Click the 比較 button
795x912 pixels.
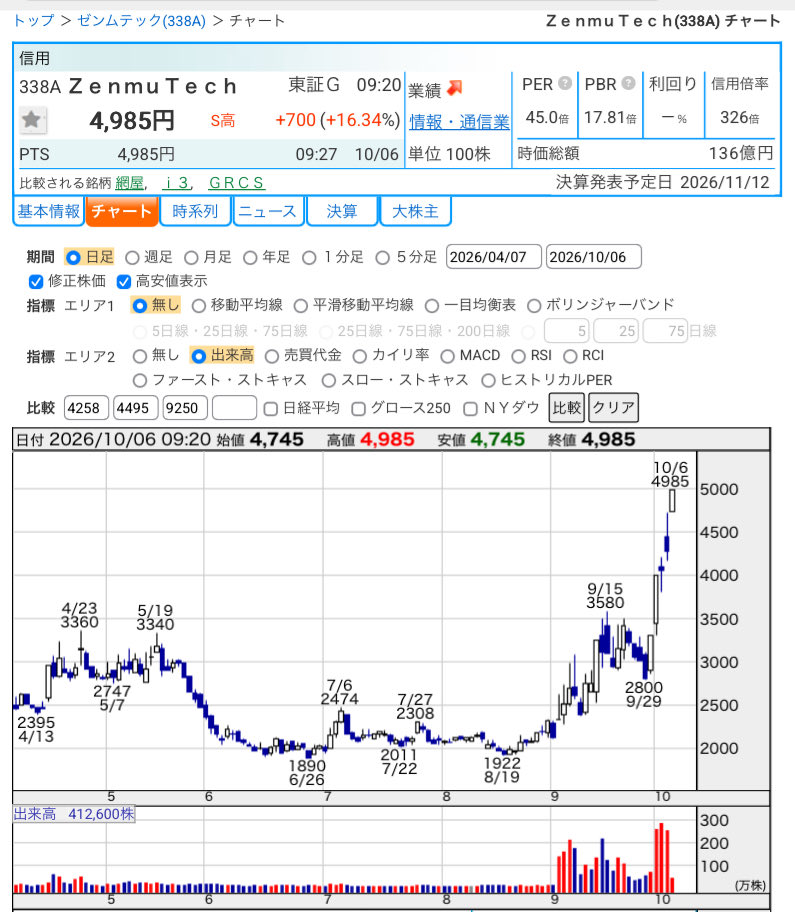[566, 408]
